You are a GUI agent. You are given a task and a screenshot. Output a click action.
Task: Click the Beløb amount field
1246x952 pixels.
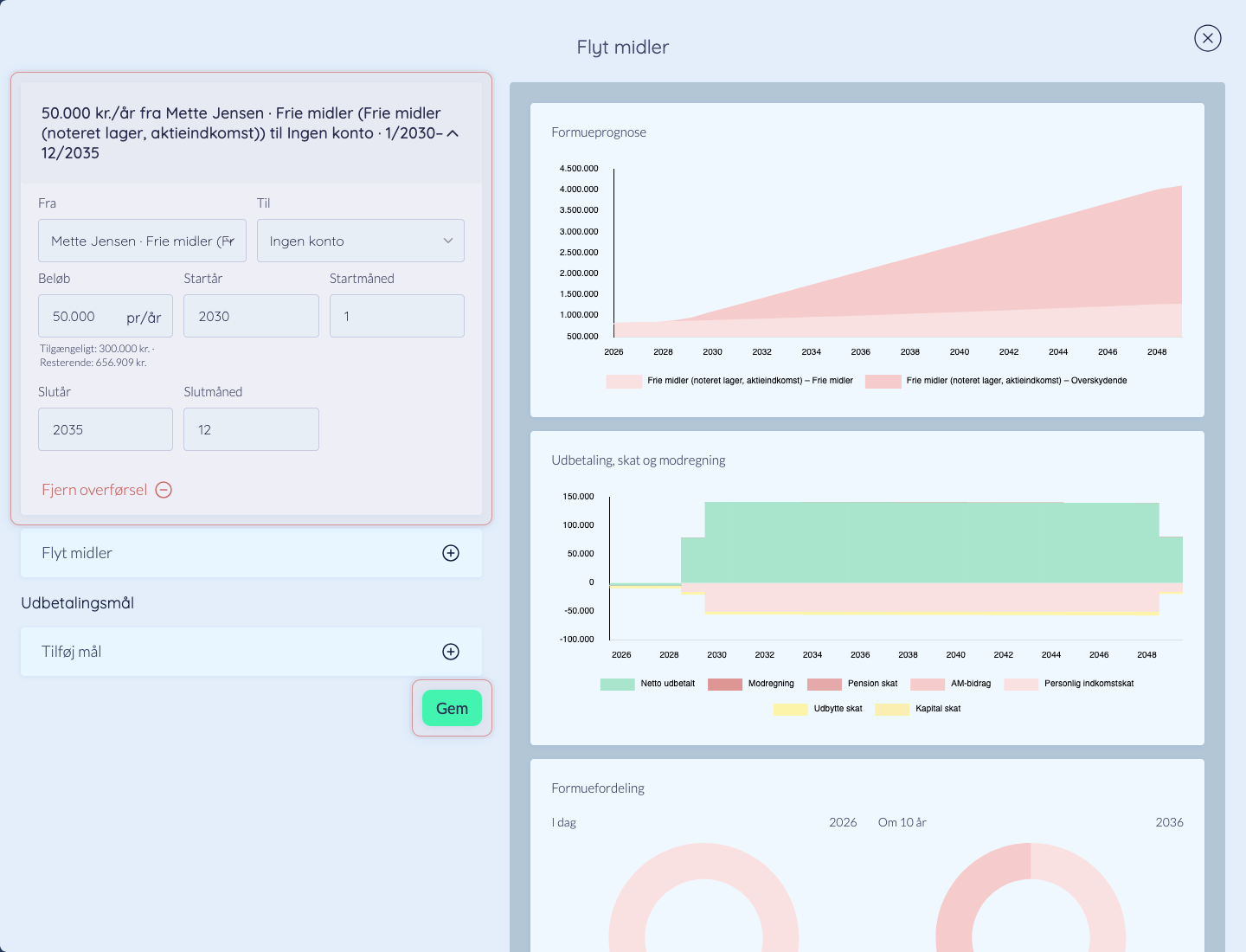(106, 316)
